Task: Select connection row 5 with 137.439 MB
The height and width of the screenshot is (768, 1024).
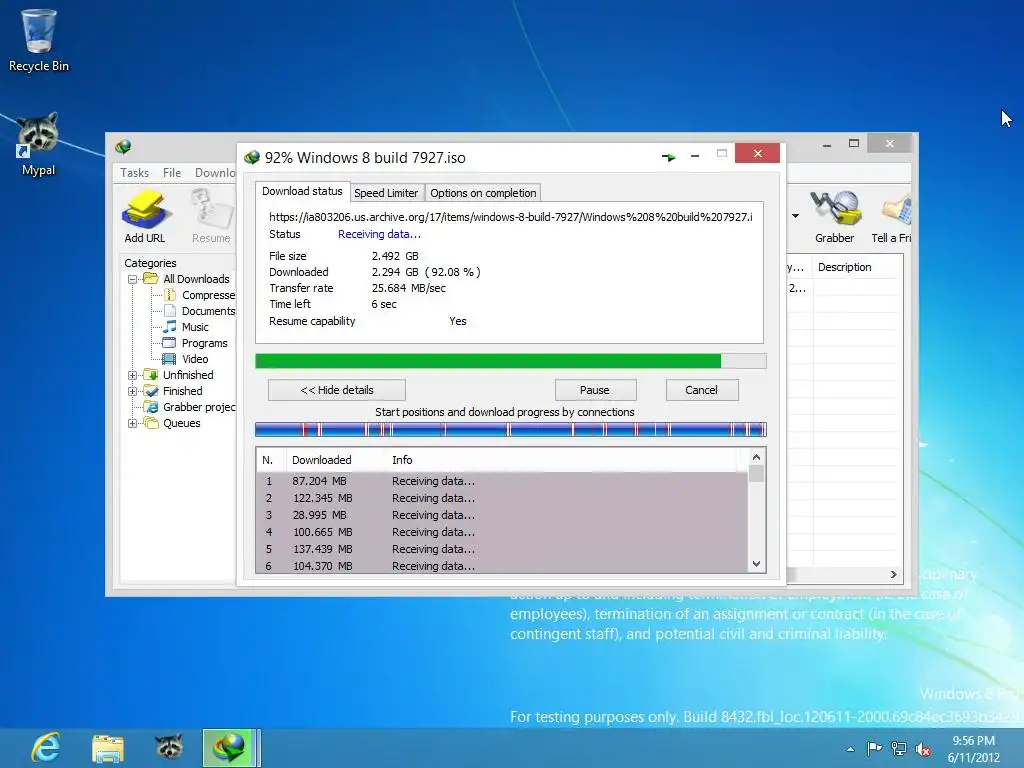Action: pos(502,549)
